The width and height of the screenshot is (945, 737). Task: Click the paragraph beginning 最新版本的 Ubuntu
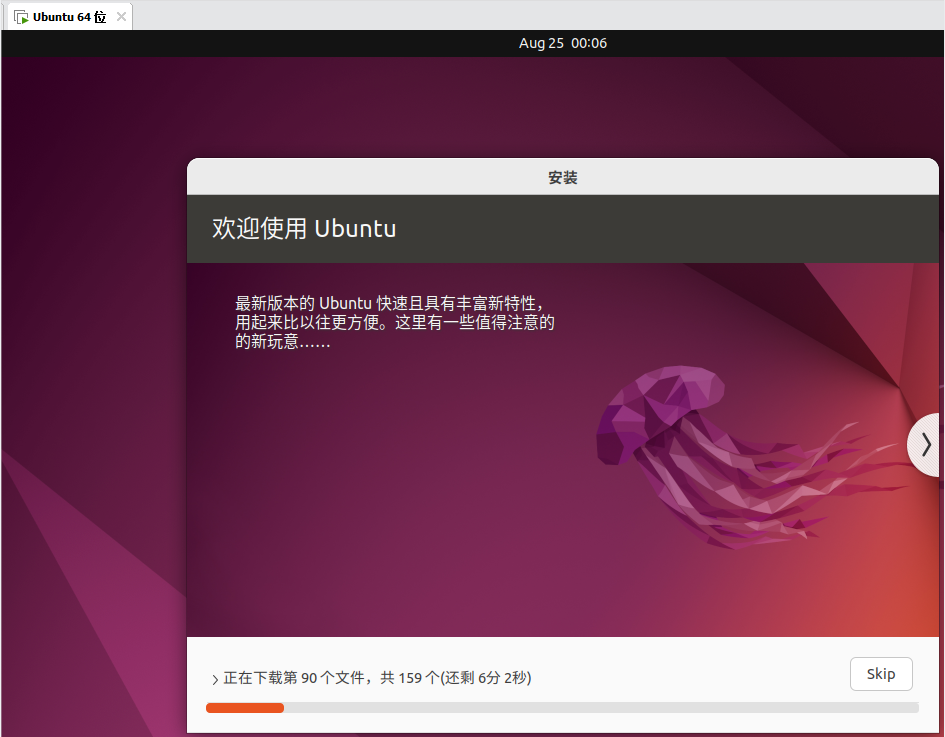(x=394, y=322)
